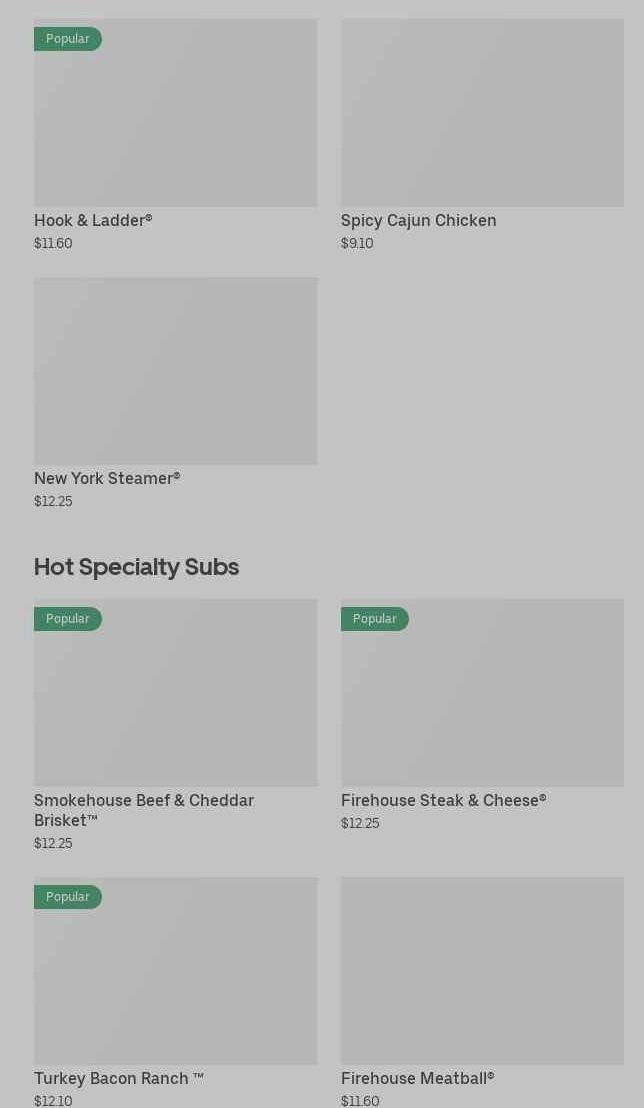Click Popular badge on Turkey Bacon Ranch
The height and width of the screenshot is (1108, 644).
click(68, 897)
